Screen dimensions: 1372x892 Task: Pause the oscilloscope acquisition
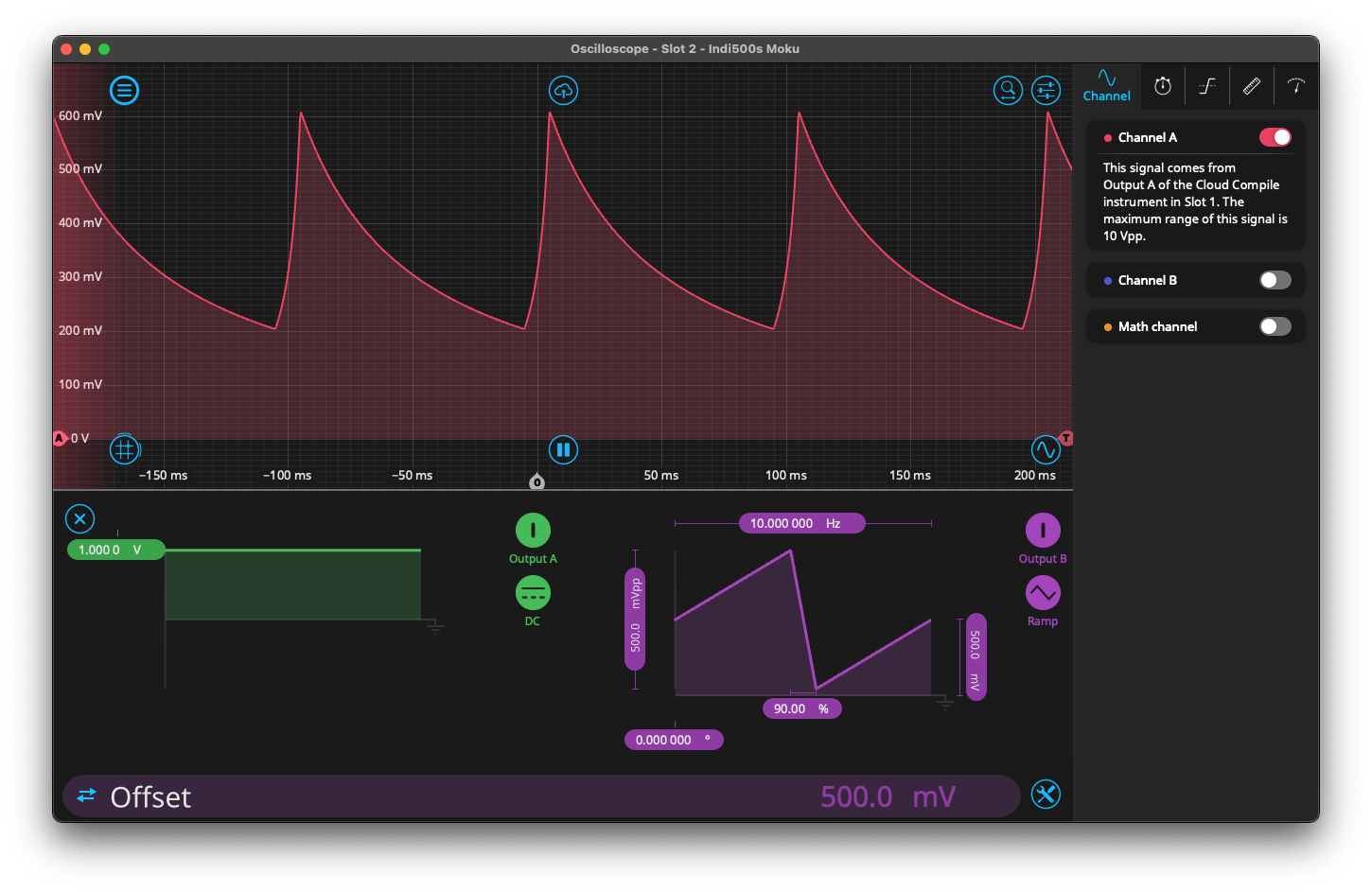(563, 449)
